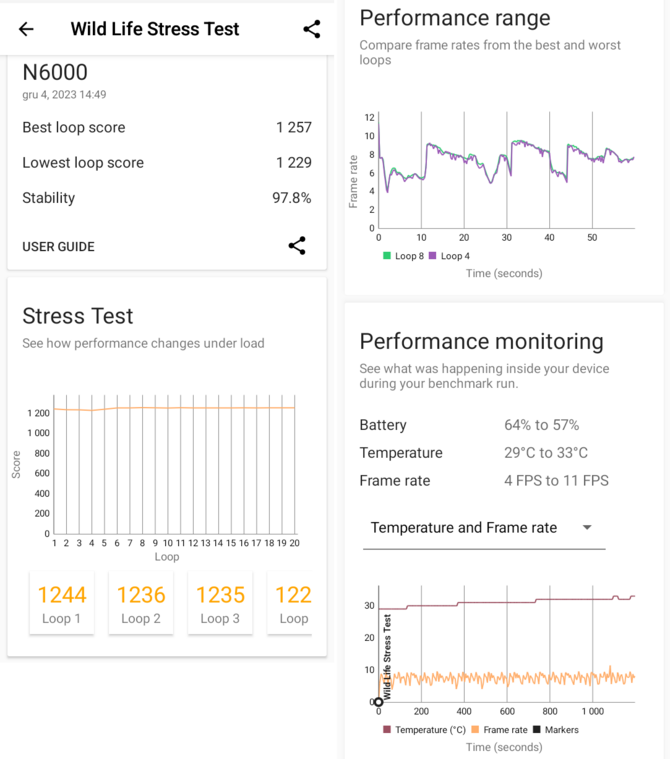Click 'See how performance changes under load' text
This screenshot has width=670, height=759.
point(143,343)
